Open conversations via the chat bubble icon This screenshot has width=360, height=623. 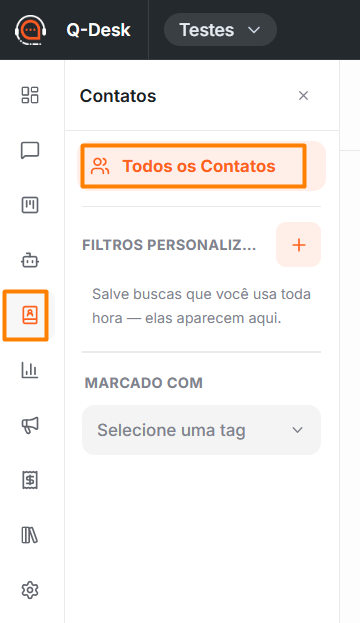[x=30, y=150]
